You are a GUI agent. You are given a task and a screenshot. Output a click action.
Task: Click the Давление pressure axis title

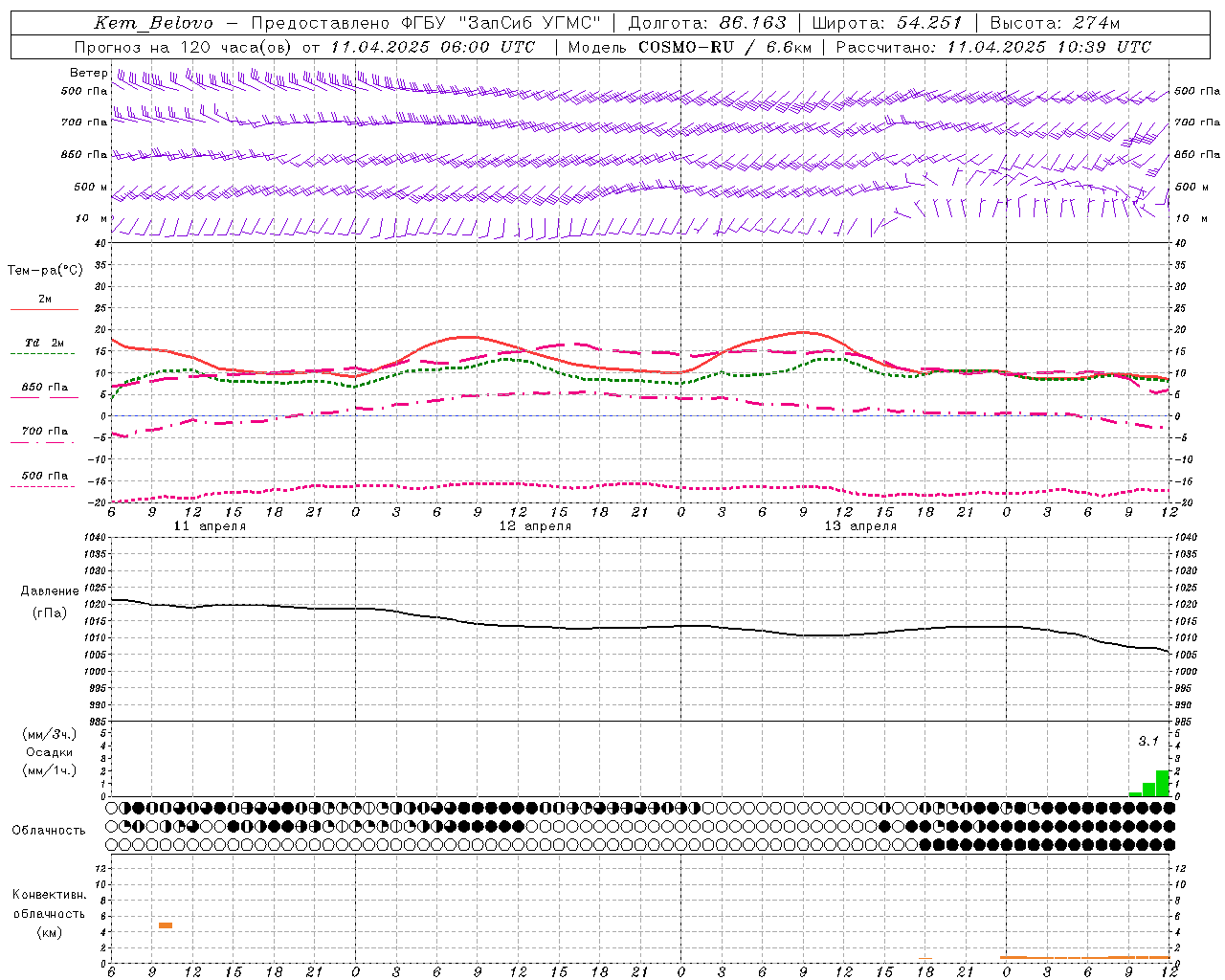tap(50, 591)
